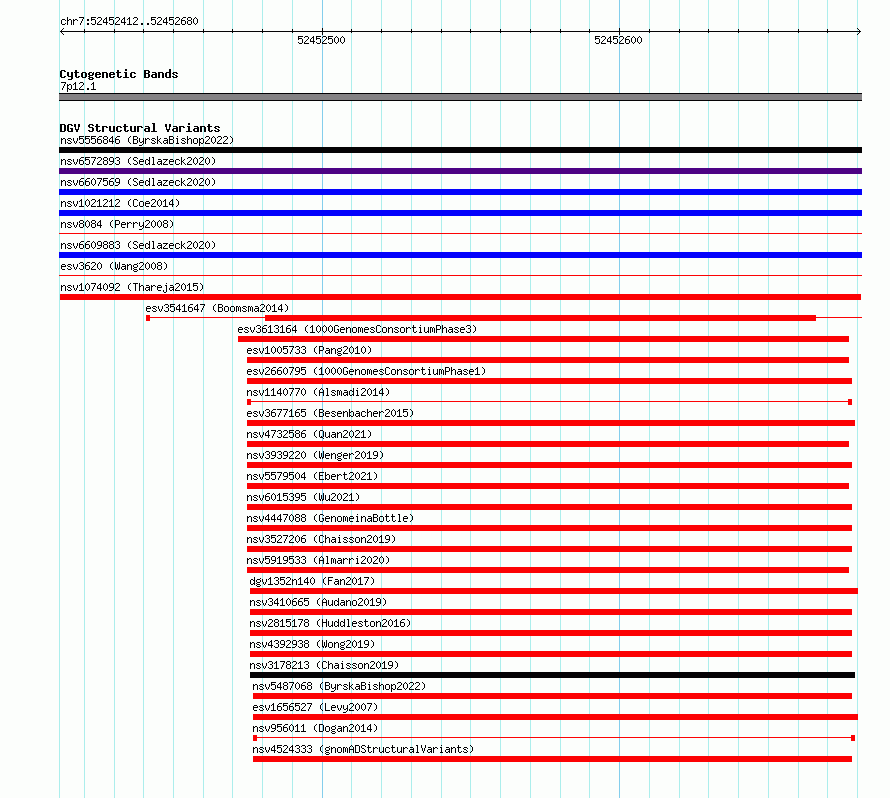
Task: Click nsv3178213 (Chaisson2019) label
Action: click(324, 665)
